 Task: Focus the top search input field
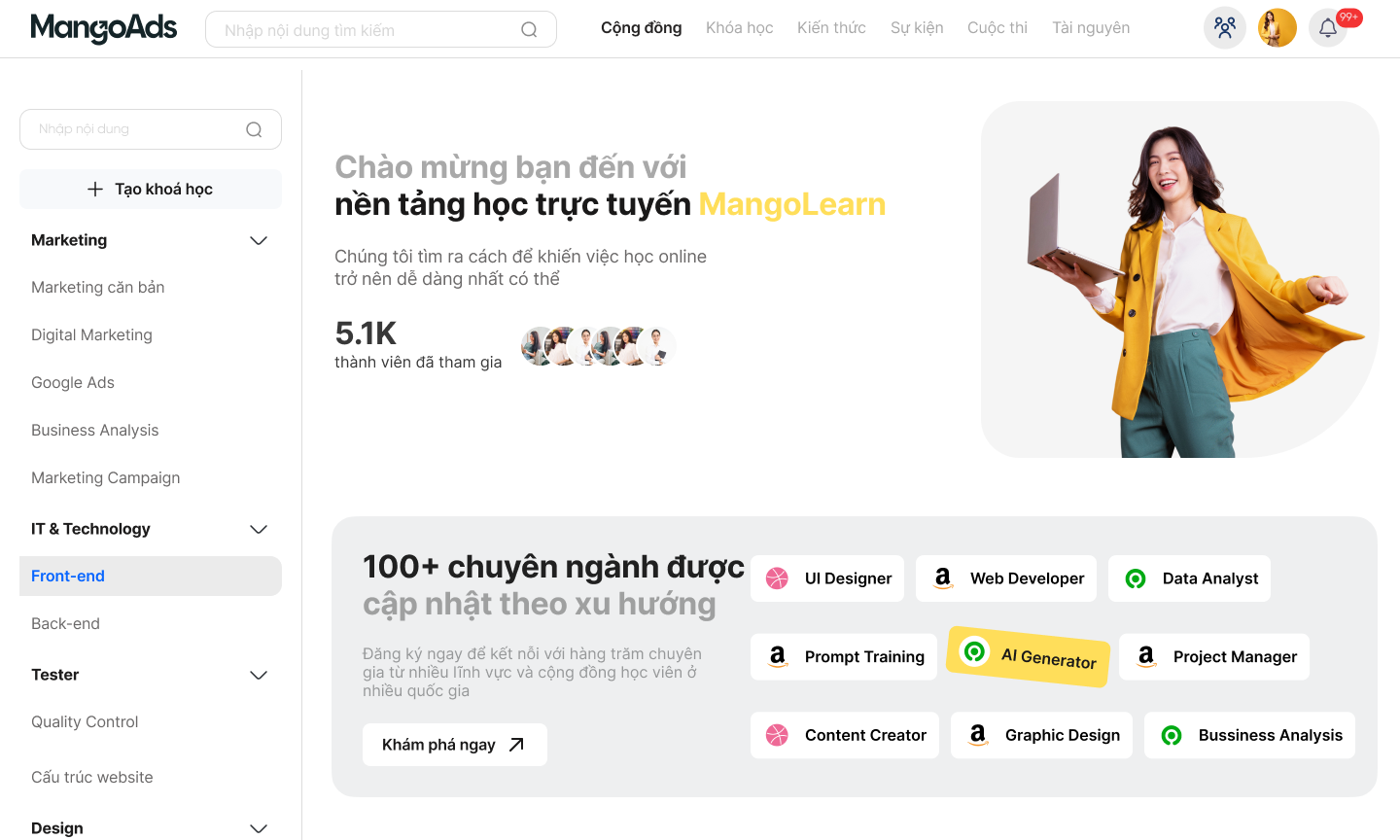click(381, 29)
